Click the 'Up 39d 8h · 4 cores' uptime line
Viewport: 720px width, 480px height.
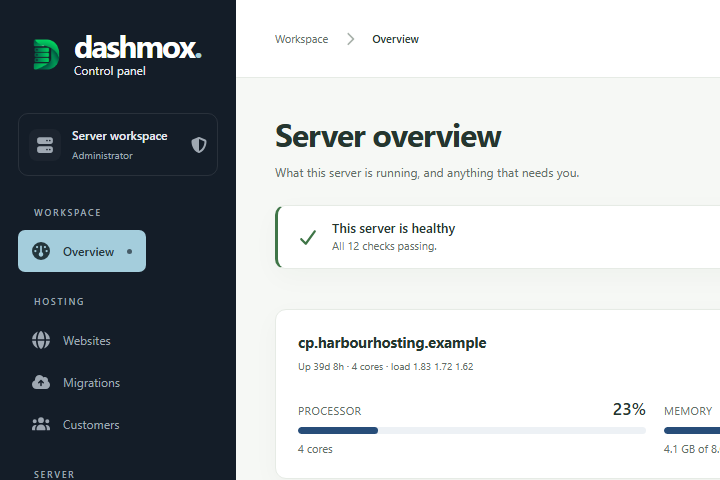pyautogui.click(x=340, y=367)
